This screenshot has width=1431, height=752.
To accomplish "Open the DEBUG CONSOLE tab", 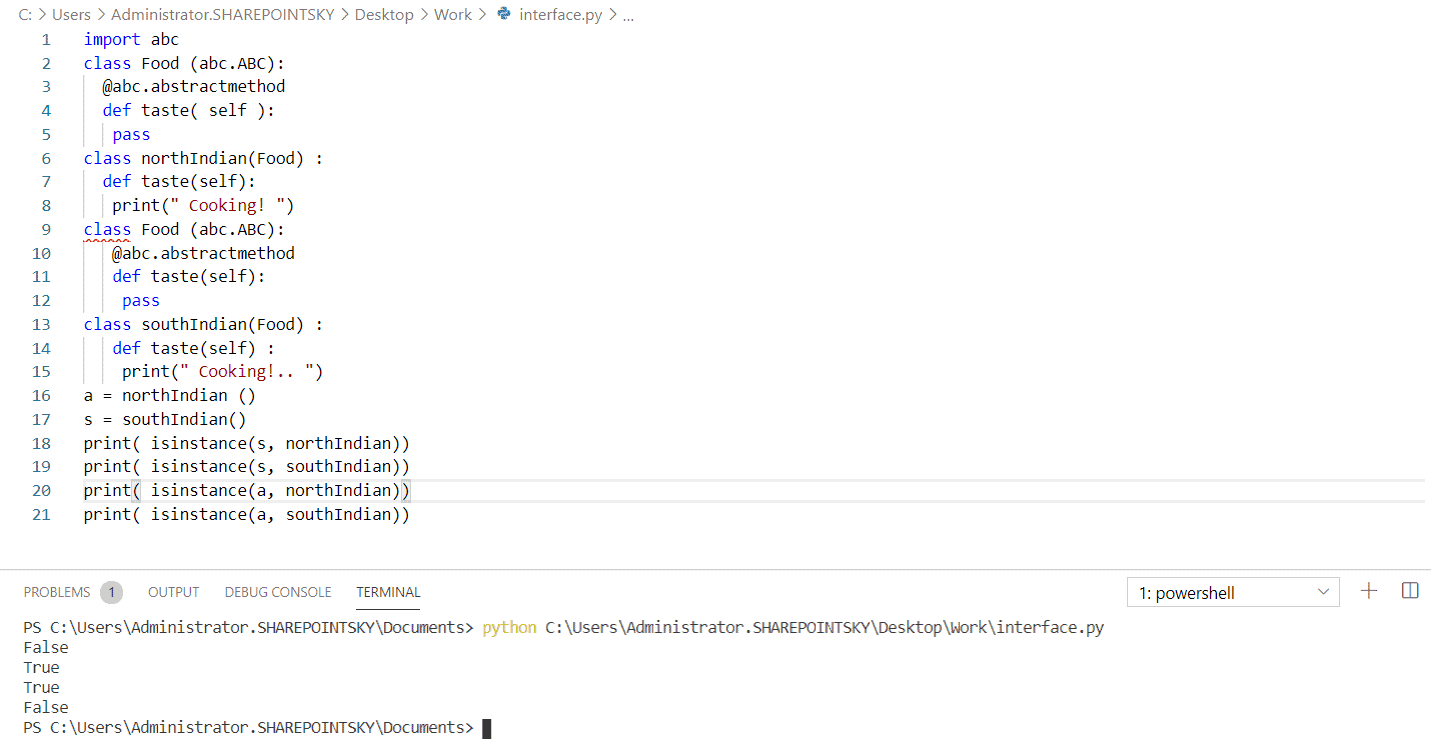I will tap(278, 591).
